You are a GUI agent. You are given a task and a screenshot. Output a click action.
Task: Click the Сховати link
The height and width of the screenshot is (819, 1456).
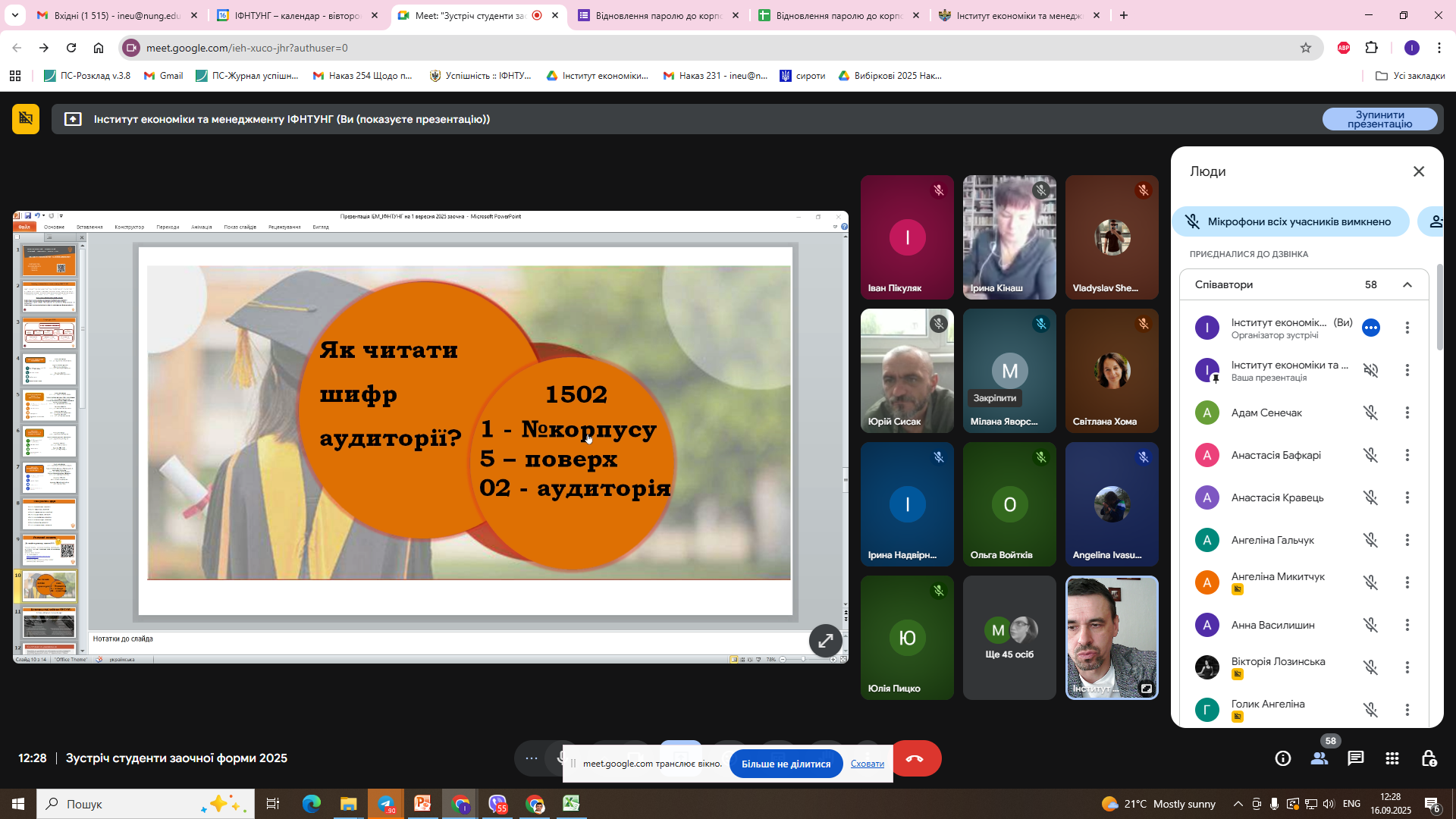point(867,764)
